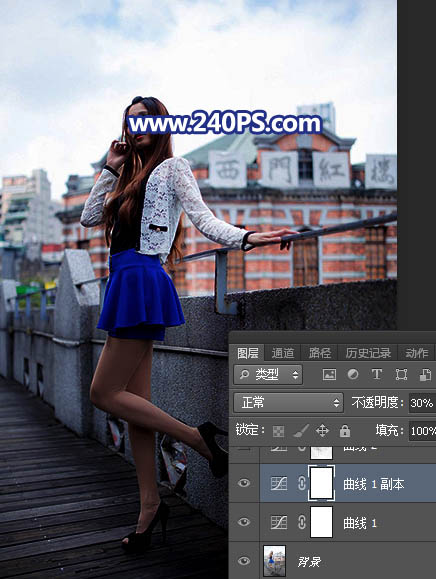Click the 填充 100% value field
The width and height of the screenshot is (436, 579).
(422, 431)
